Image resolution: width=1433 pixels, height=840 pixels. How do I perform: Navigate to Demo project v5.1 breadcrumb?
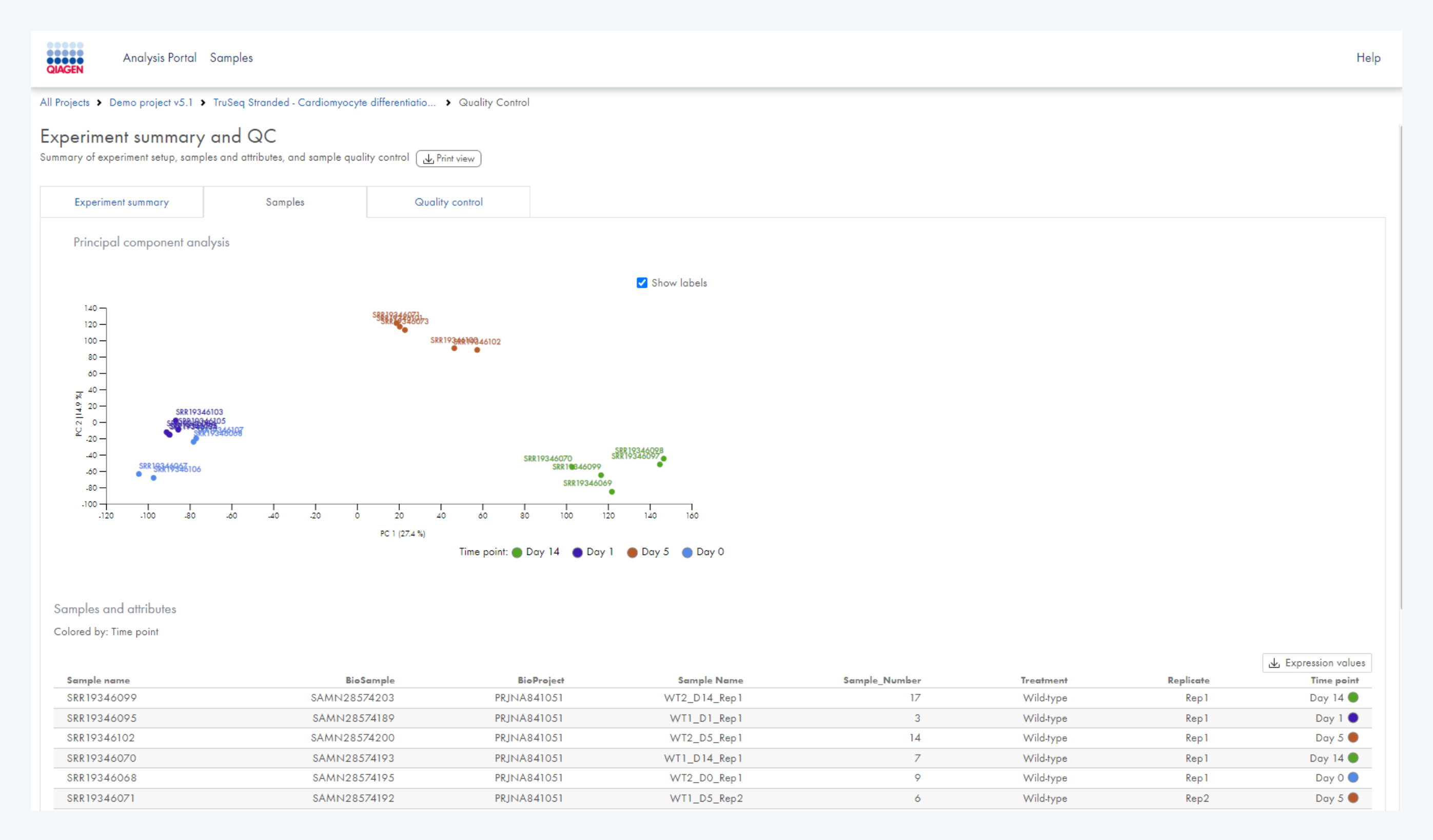click(151, 103)
